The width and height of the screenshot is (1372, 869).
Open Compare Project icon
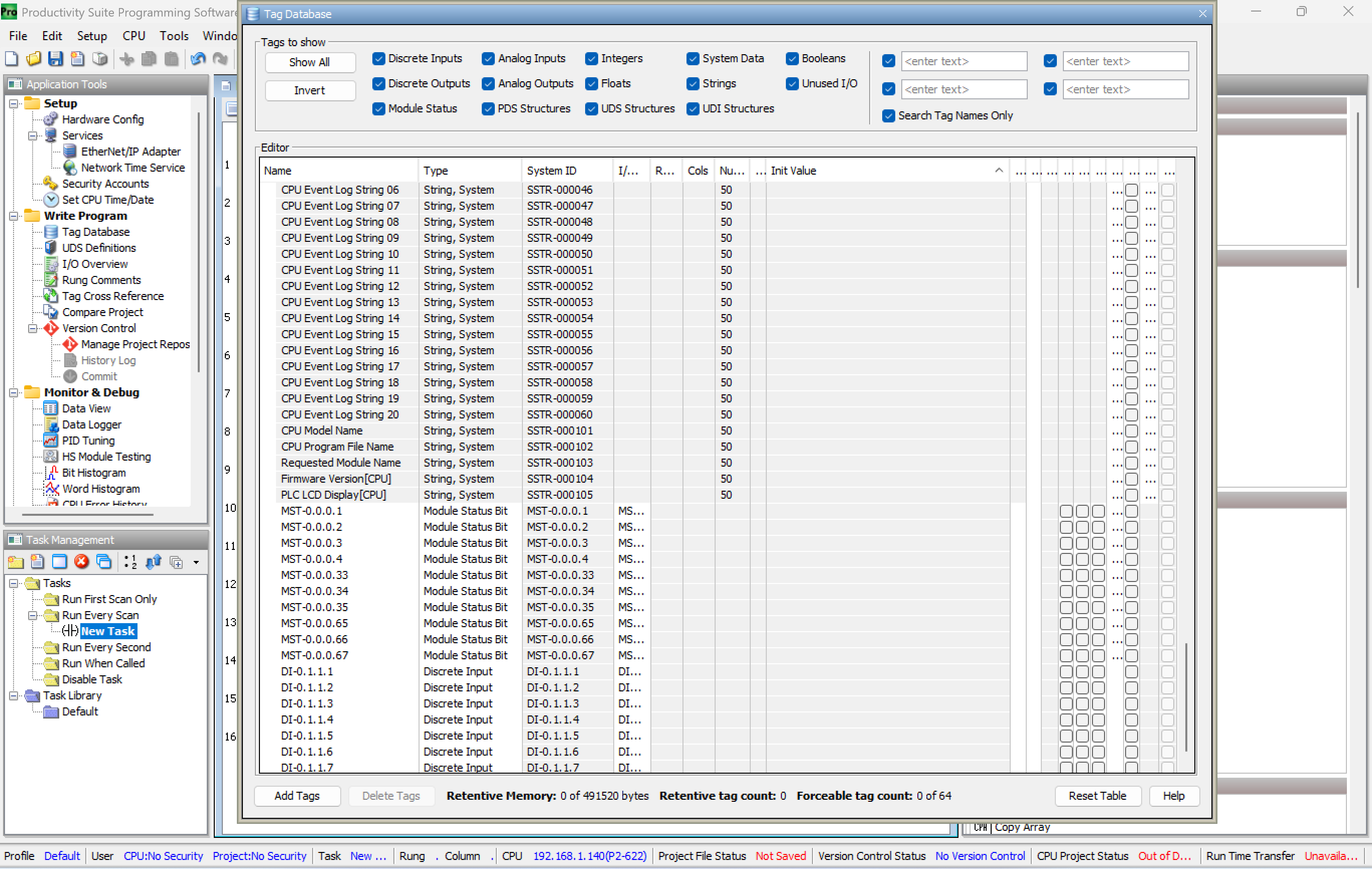click(51, 312)
